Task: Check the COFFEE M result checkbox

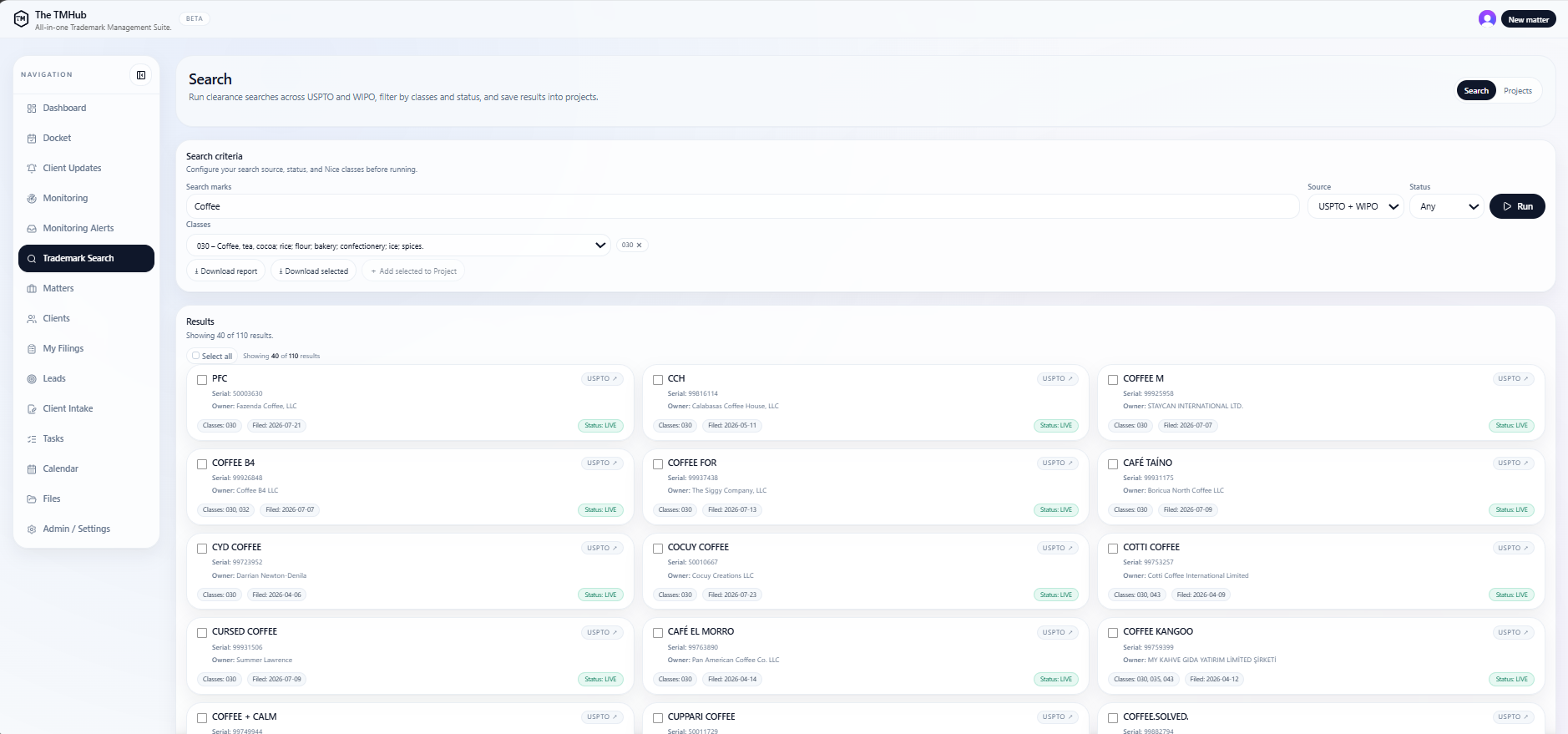Action: (1113, 380)
